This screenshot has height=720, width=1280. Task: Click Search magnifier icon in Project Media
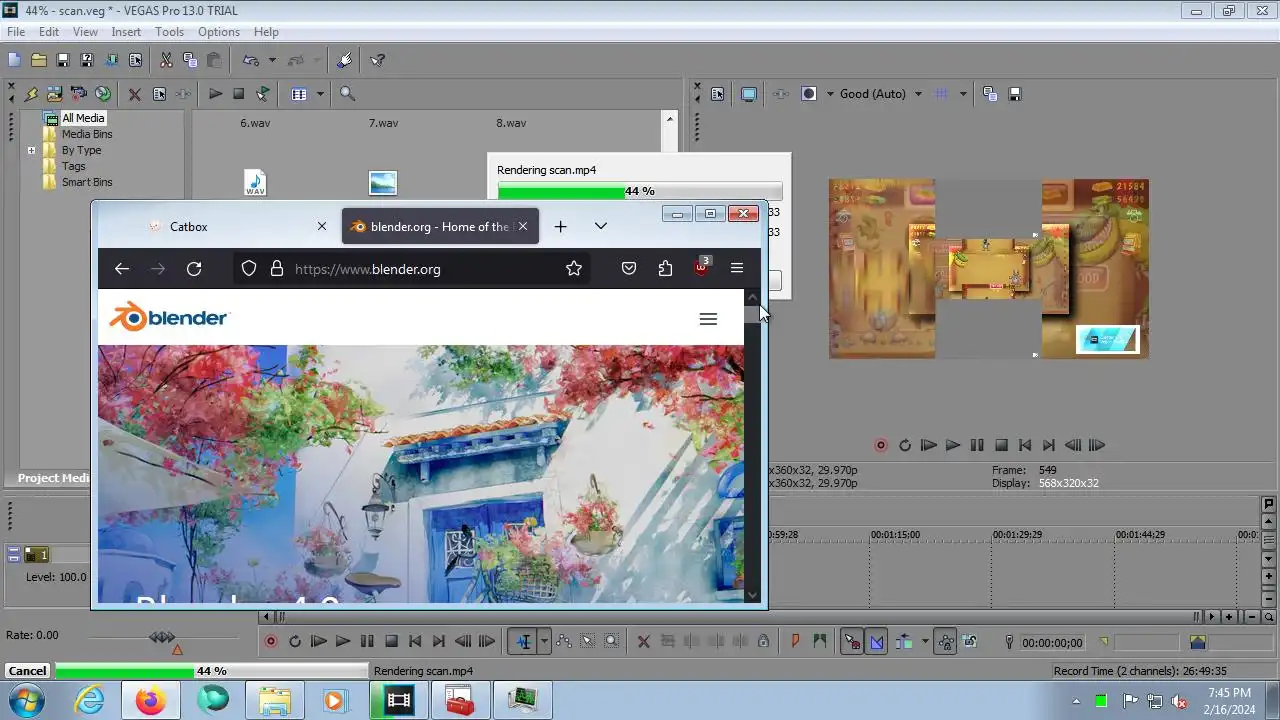pos(347,94)
